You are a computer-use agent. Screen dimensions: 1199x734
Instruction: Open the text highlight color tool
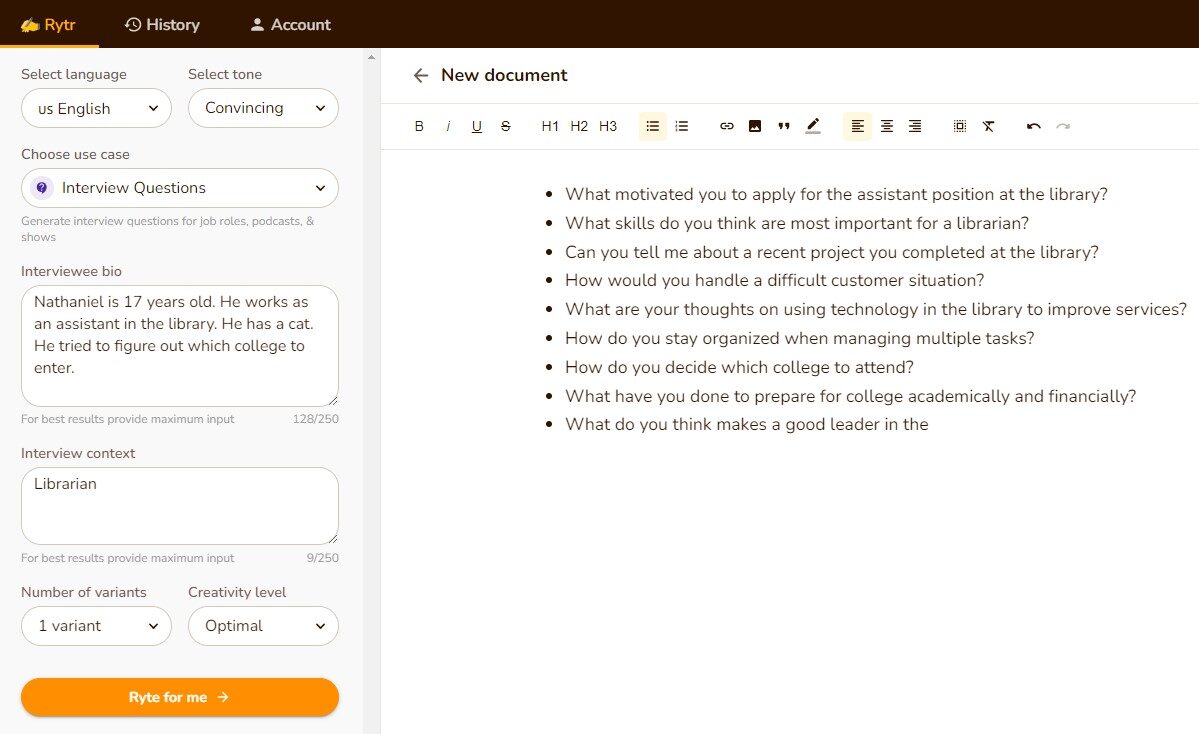tap(813, 126)
